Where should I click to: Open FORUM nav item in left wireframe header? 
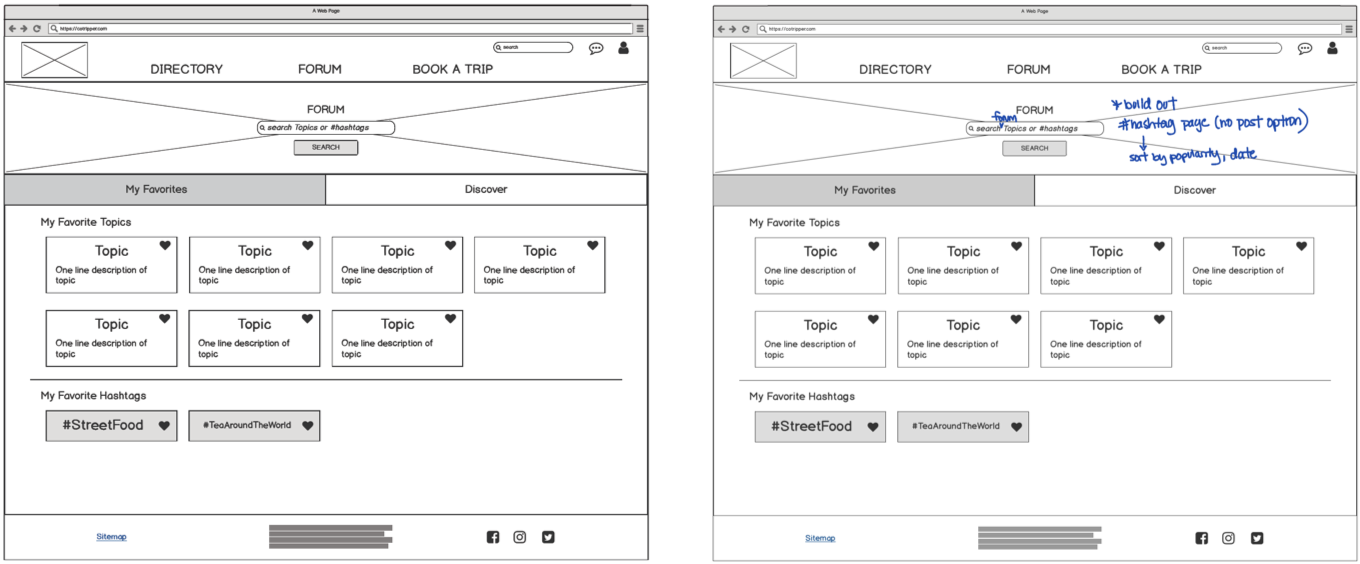pyautogui.click(x=320, y=69)
